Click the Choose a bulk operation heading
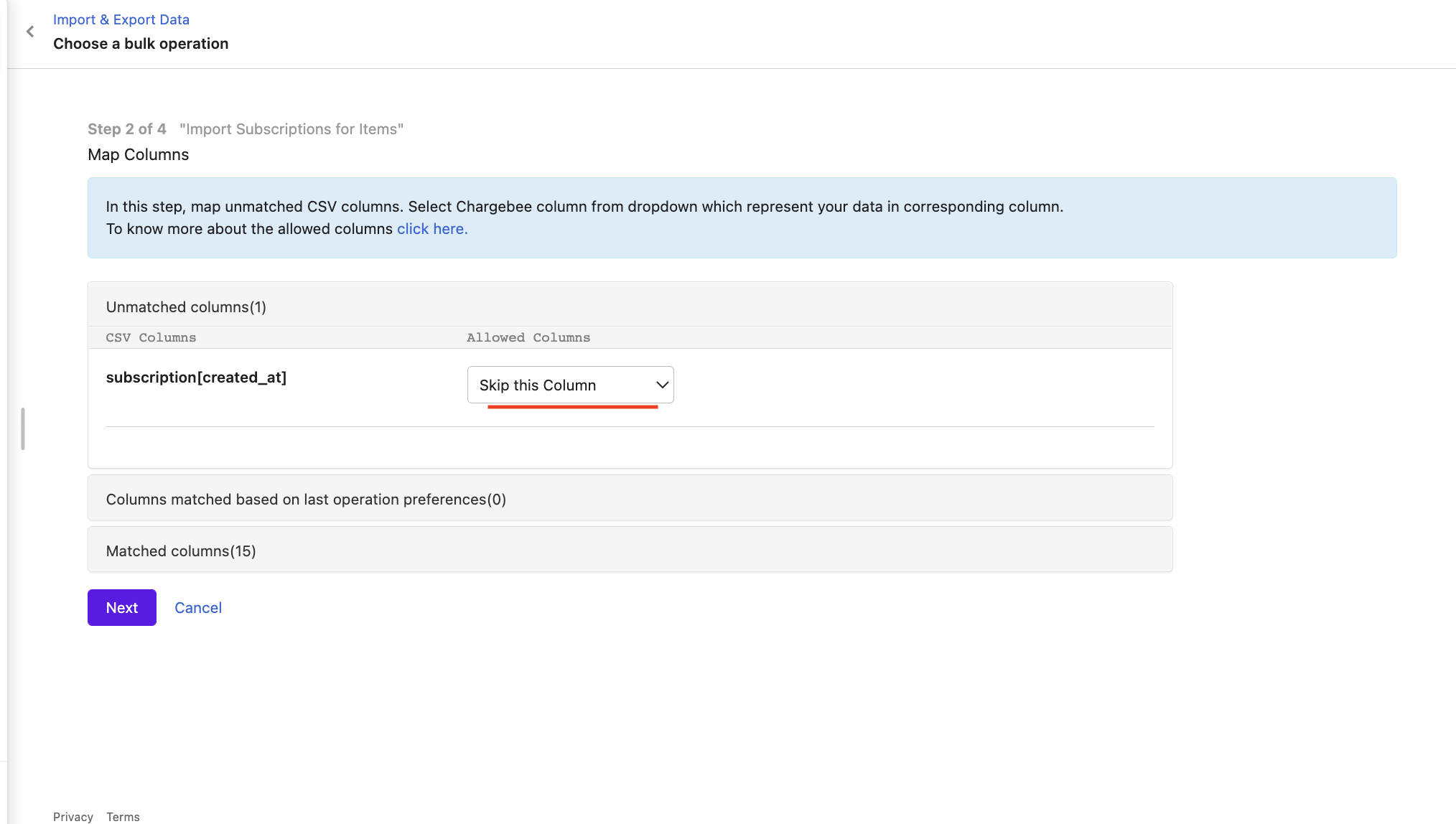This screenshot has width=1456, height=824. click(x=141, y=44)
